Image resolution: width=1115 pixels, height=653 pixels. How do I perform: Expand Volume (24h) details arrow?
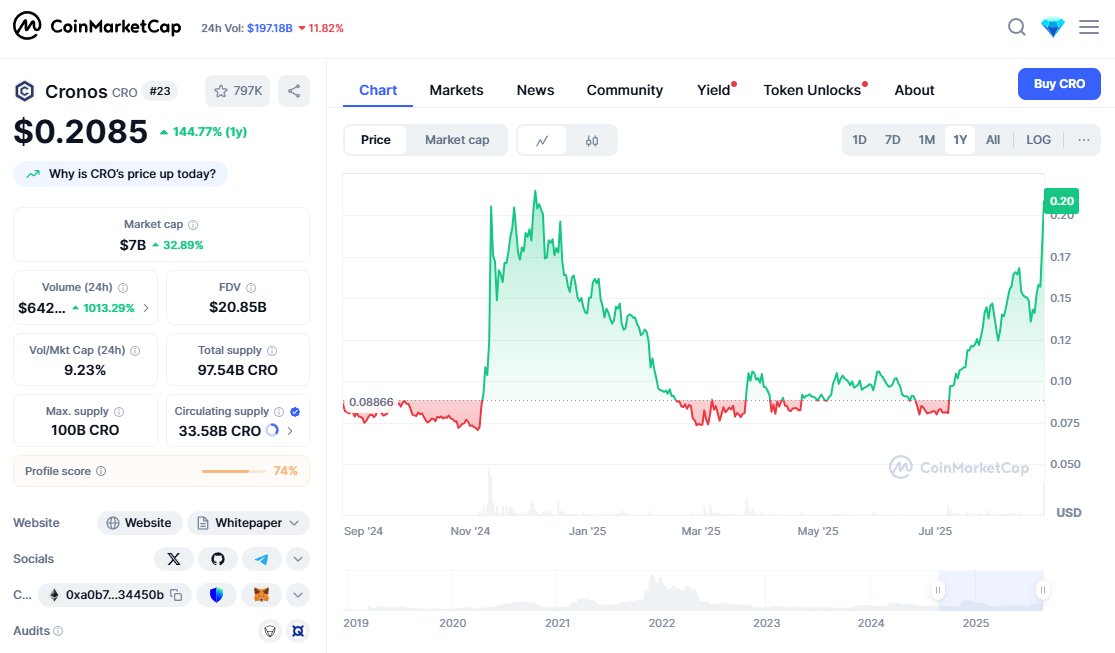(146, 308)
